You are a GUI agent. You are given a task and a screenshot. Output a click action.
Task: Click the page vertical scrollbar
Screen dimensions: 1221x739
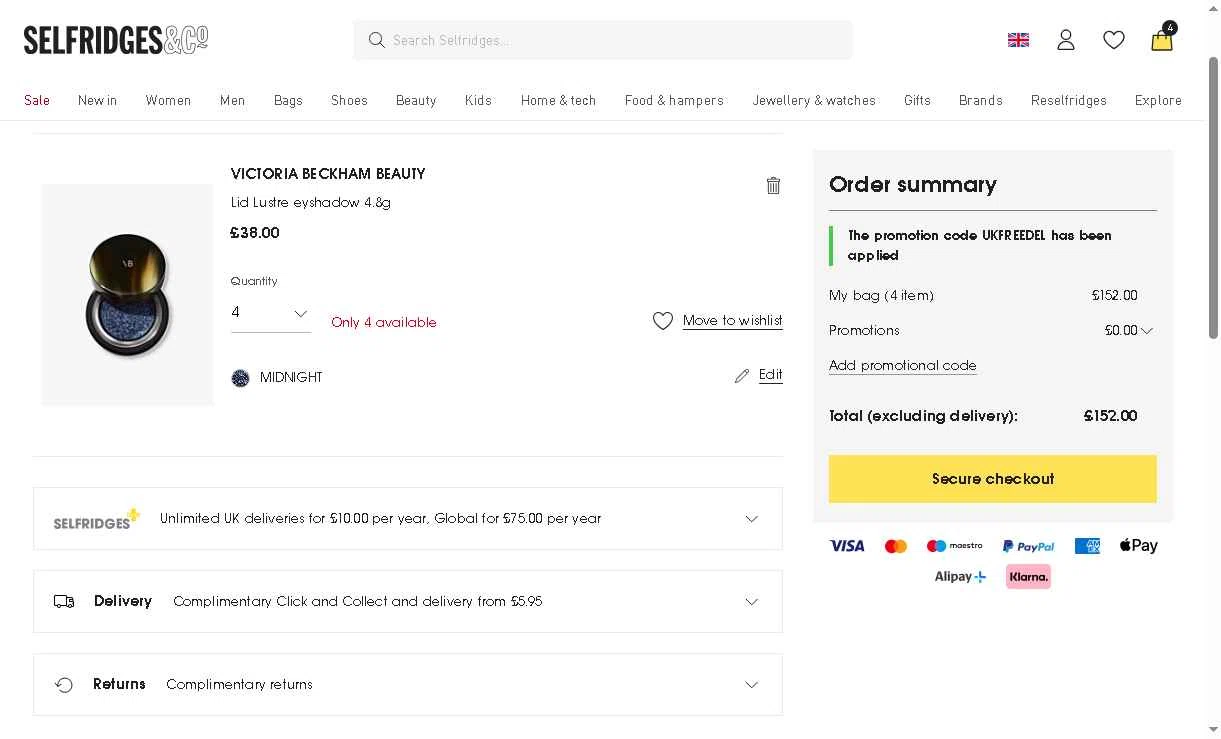click(x=1214, y=200)
